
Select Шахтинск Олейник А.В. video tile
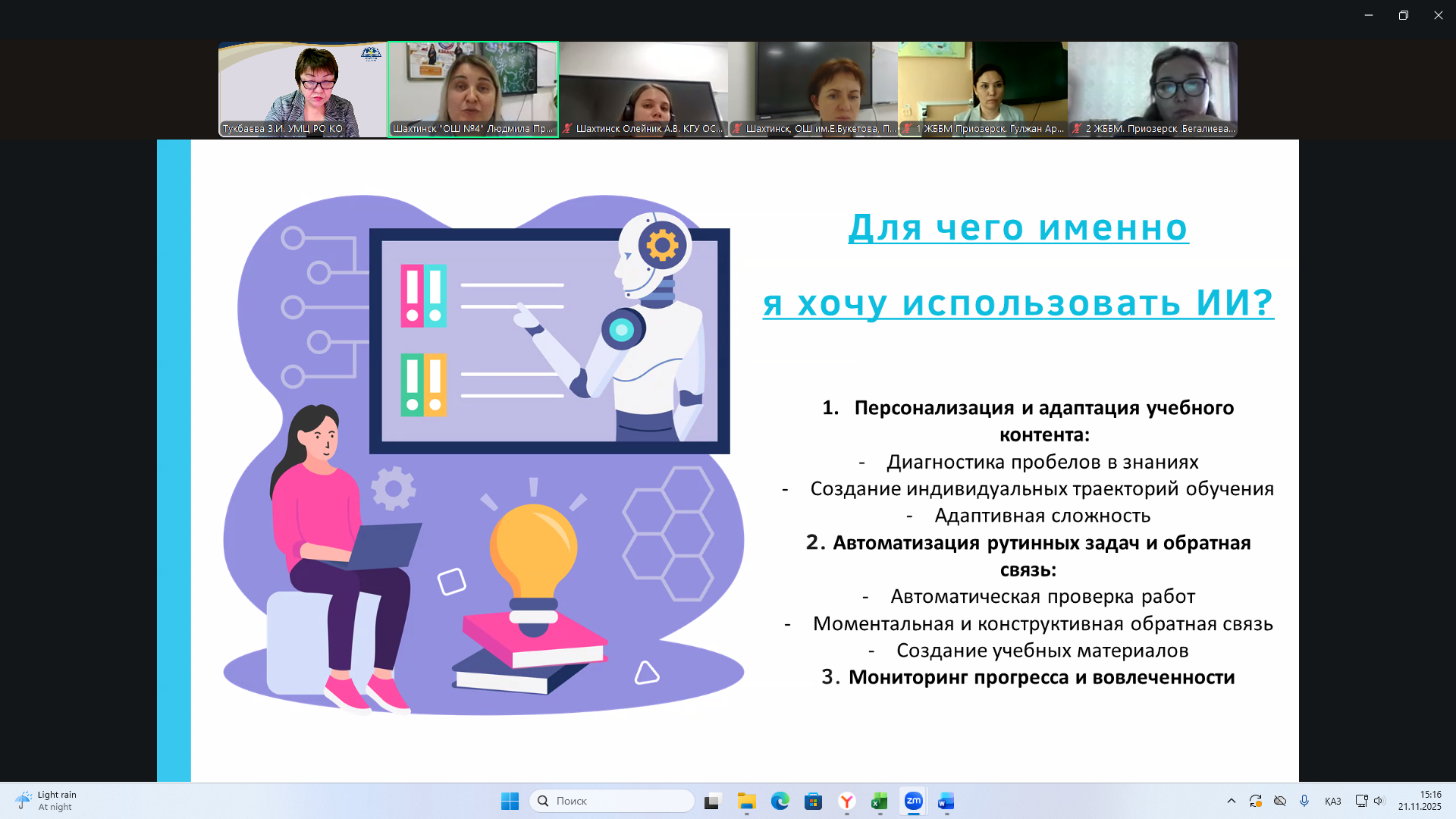[643, 89]
